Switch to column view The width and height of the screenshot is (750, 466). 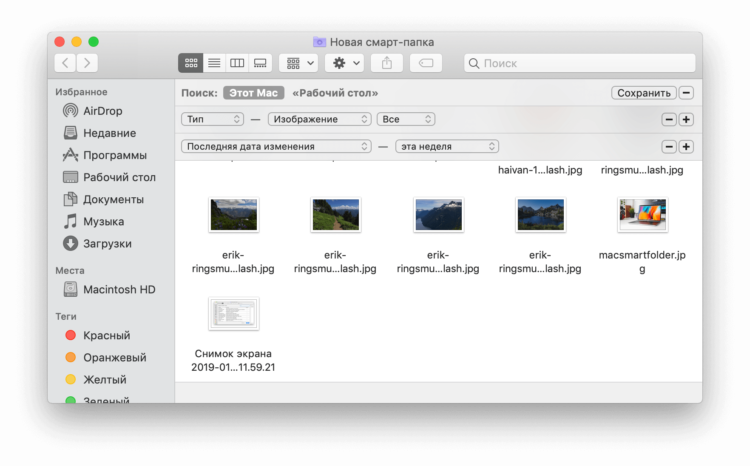pos(237,63)
